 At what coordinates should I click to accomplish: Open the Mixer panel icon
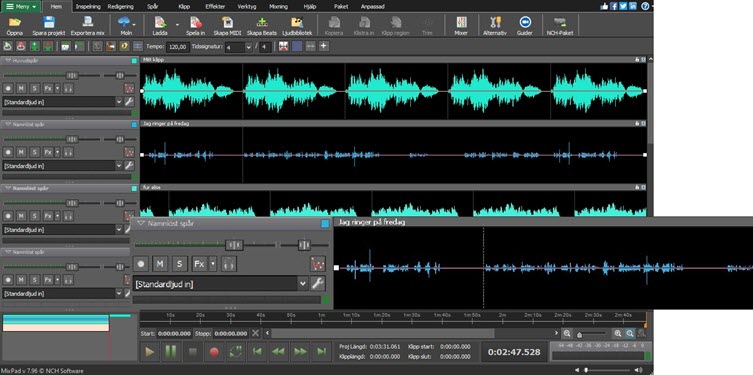(x=461, y=25)
